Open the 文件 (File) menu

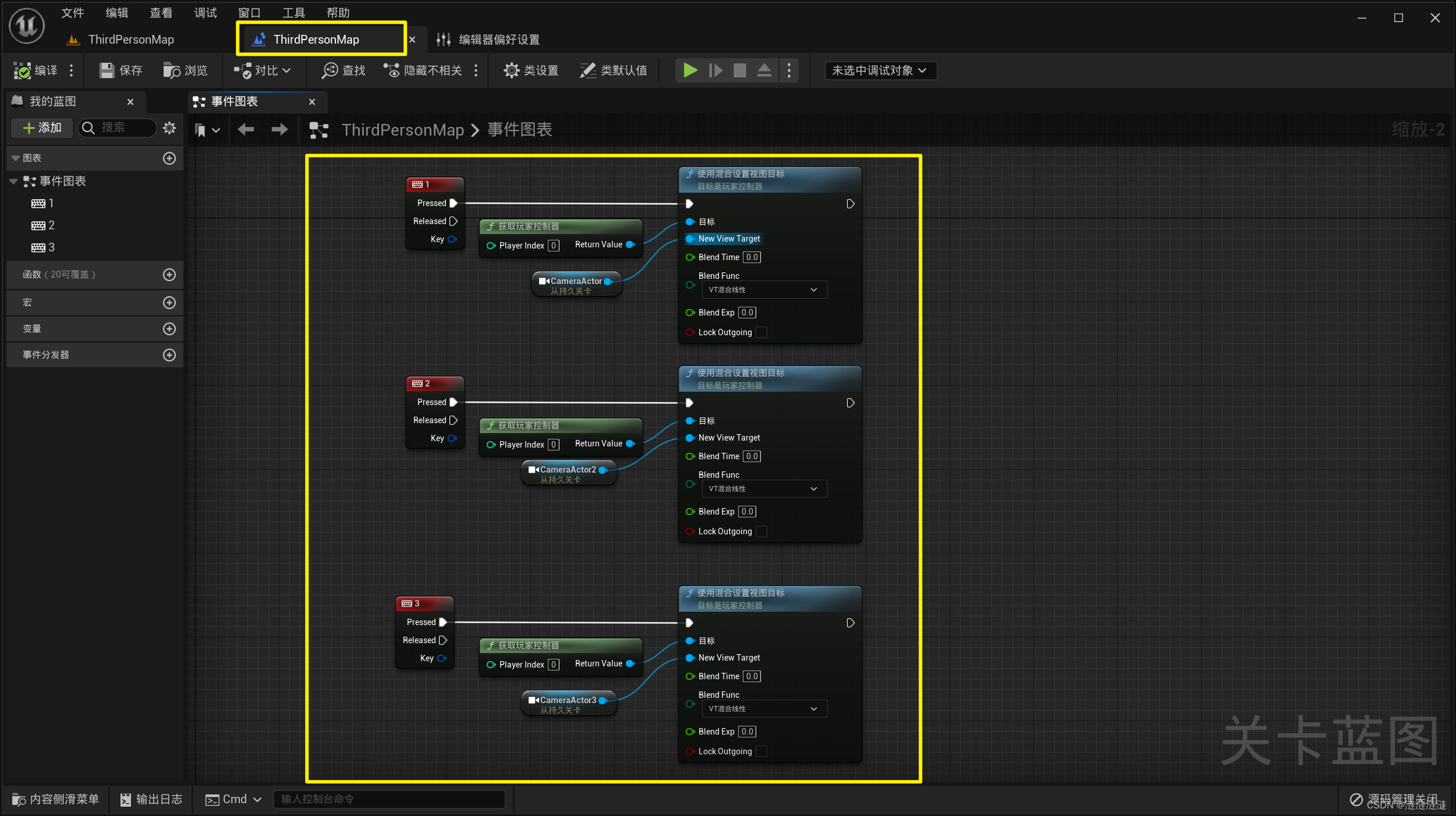[73, 13]
